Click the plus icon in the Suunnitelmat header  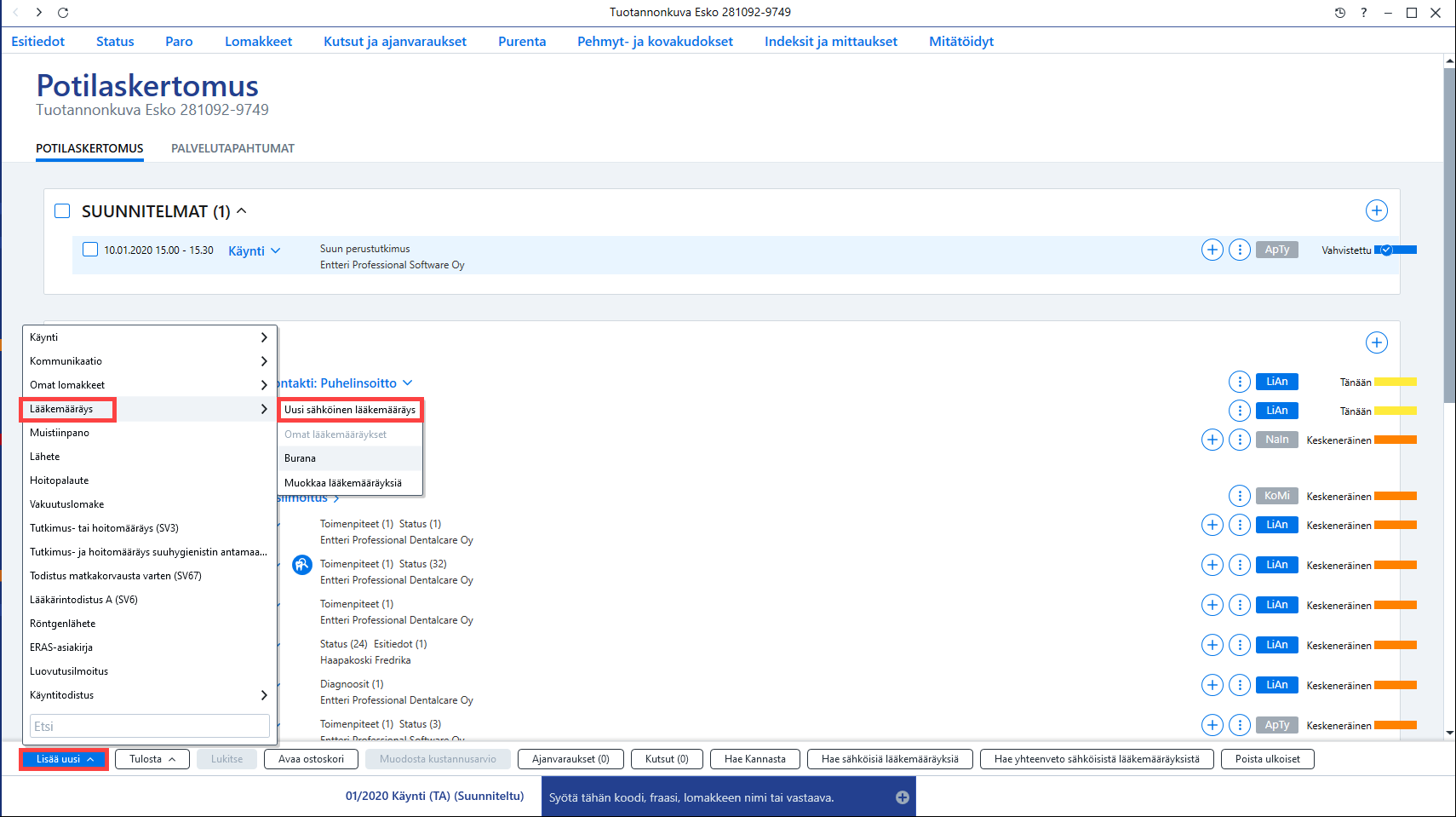pos(1376,210)
